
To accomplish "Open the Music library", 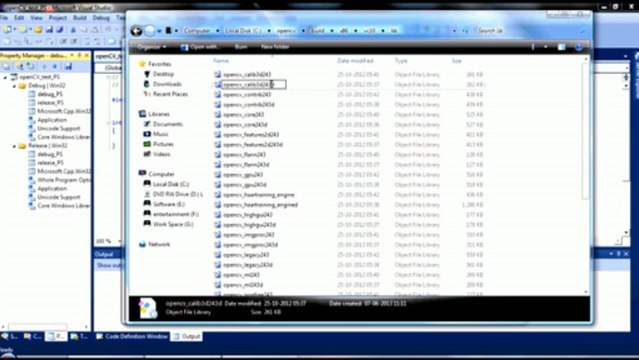I will point(160,134).
